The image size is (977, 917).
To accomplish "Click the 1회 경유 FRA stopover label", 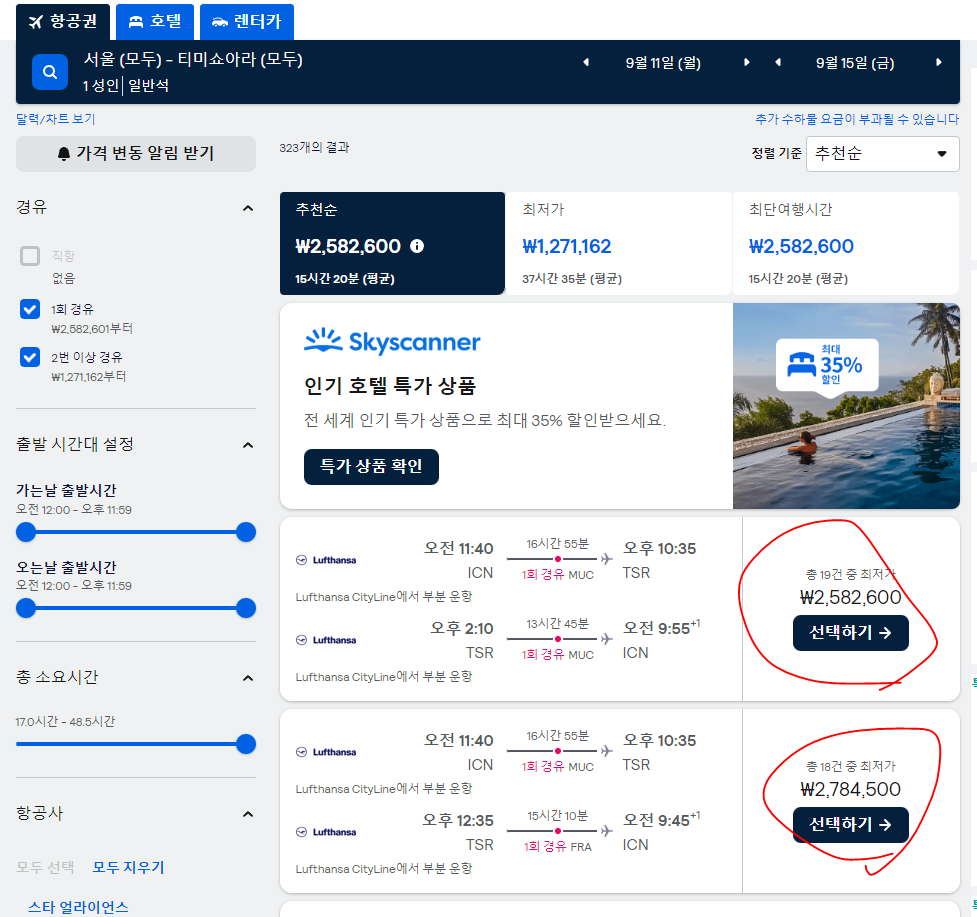I will coord(558,847).
